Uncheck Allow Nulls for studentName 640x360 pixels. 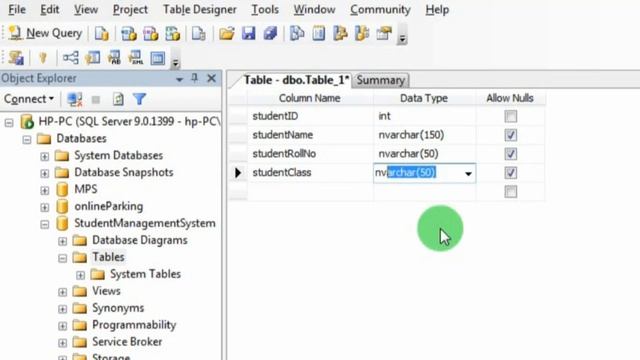click(511, 135)
